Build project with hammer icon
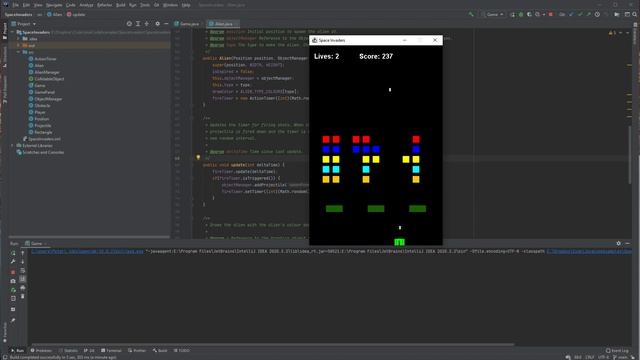 (x=471, y=14)
